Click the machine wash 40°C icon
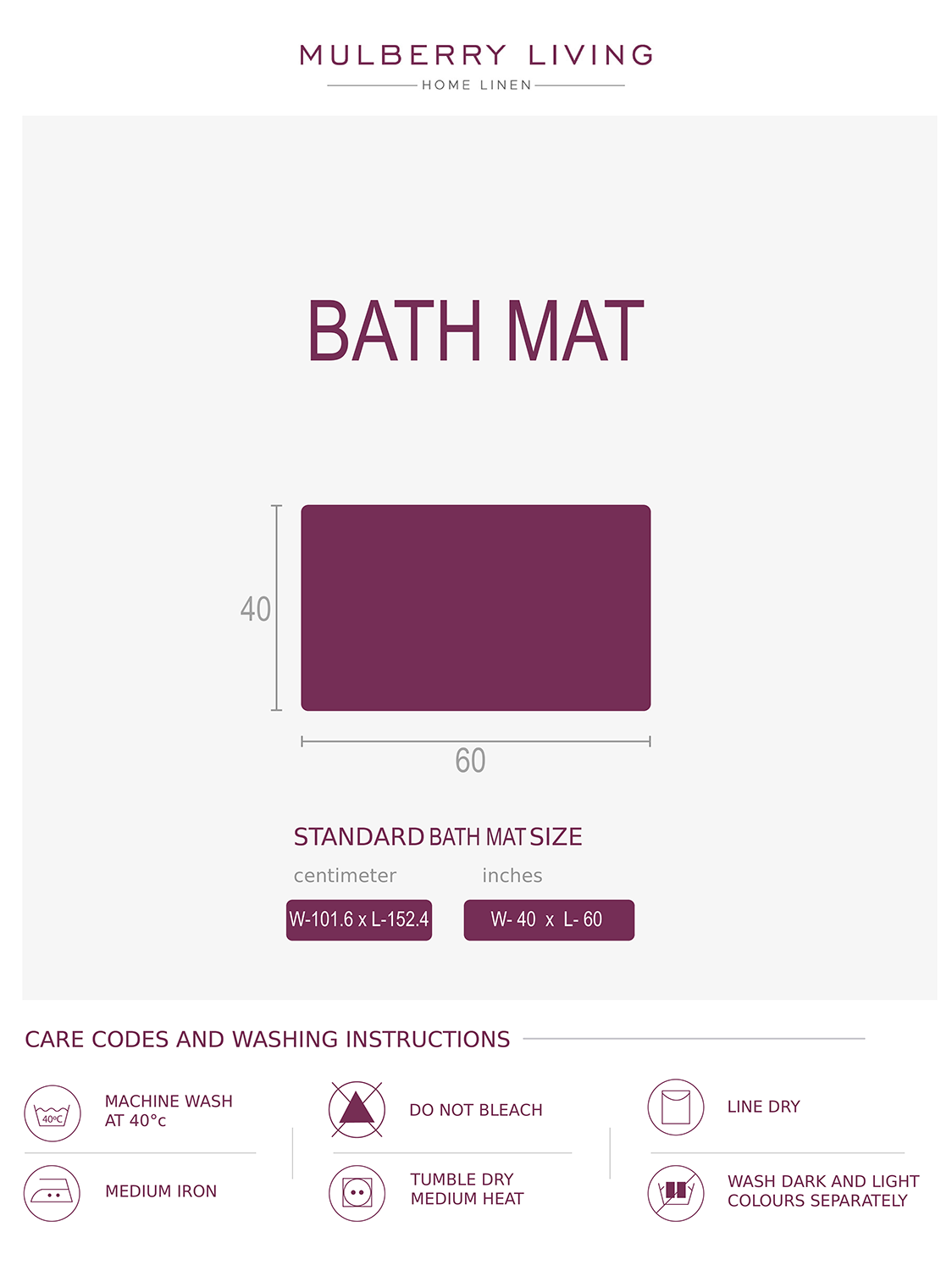The width and height of the screenshot is (952, 1271). click(53, 1113)
